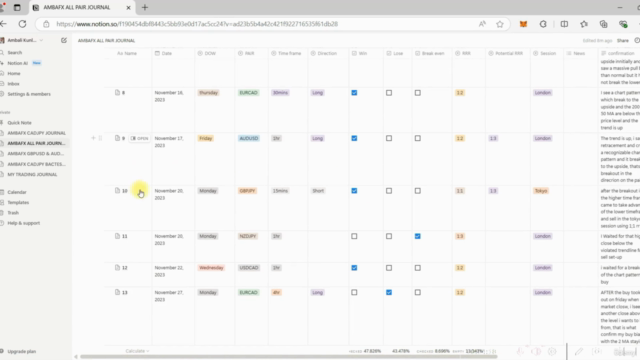Click Upgrade plan in sidebar
Viewport: 640px width, 360px height.
click(22, 351)
